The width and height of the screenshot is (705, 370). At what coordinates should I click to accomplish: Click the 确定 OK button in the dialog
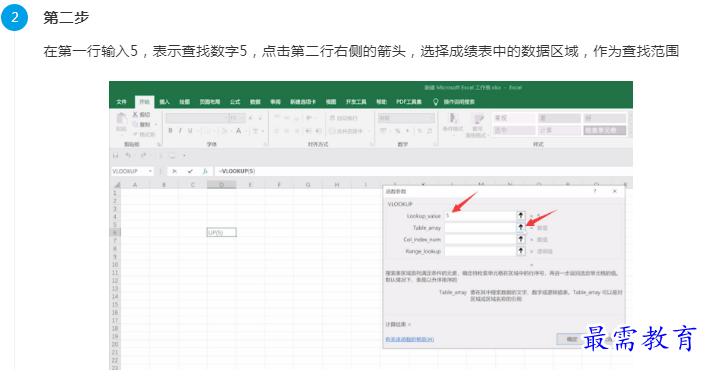pyautogui.click(x=571, y=339)
